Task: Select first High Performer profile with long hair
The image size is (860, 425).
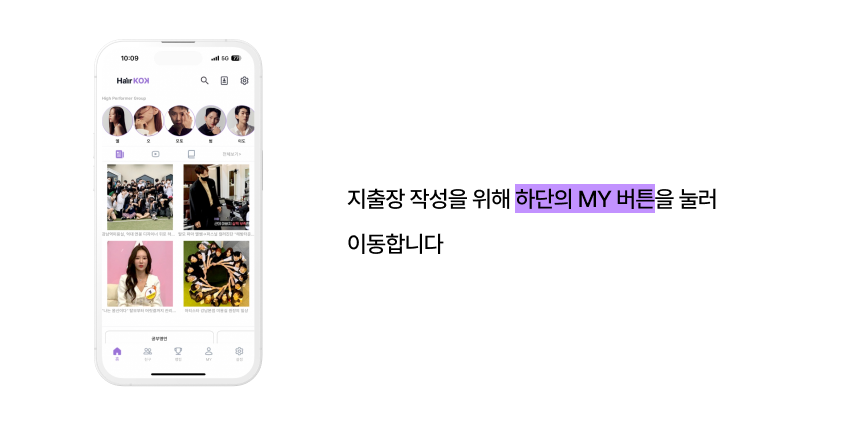Action: click(x=117, y=121)
